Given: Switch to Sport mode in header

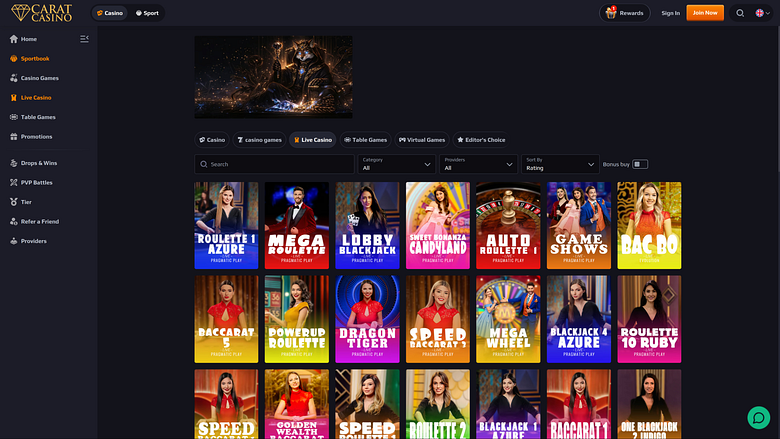Looking at the screenshot, I should coord(147,13).
